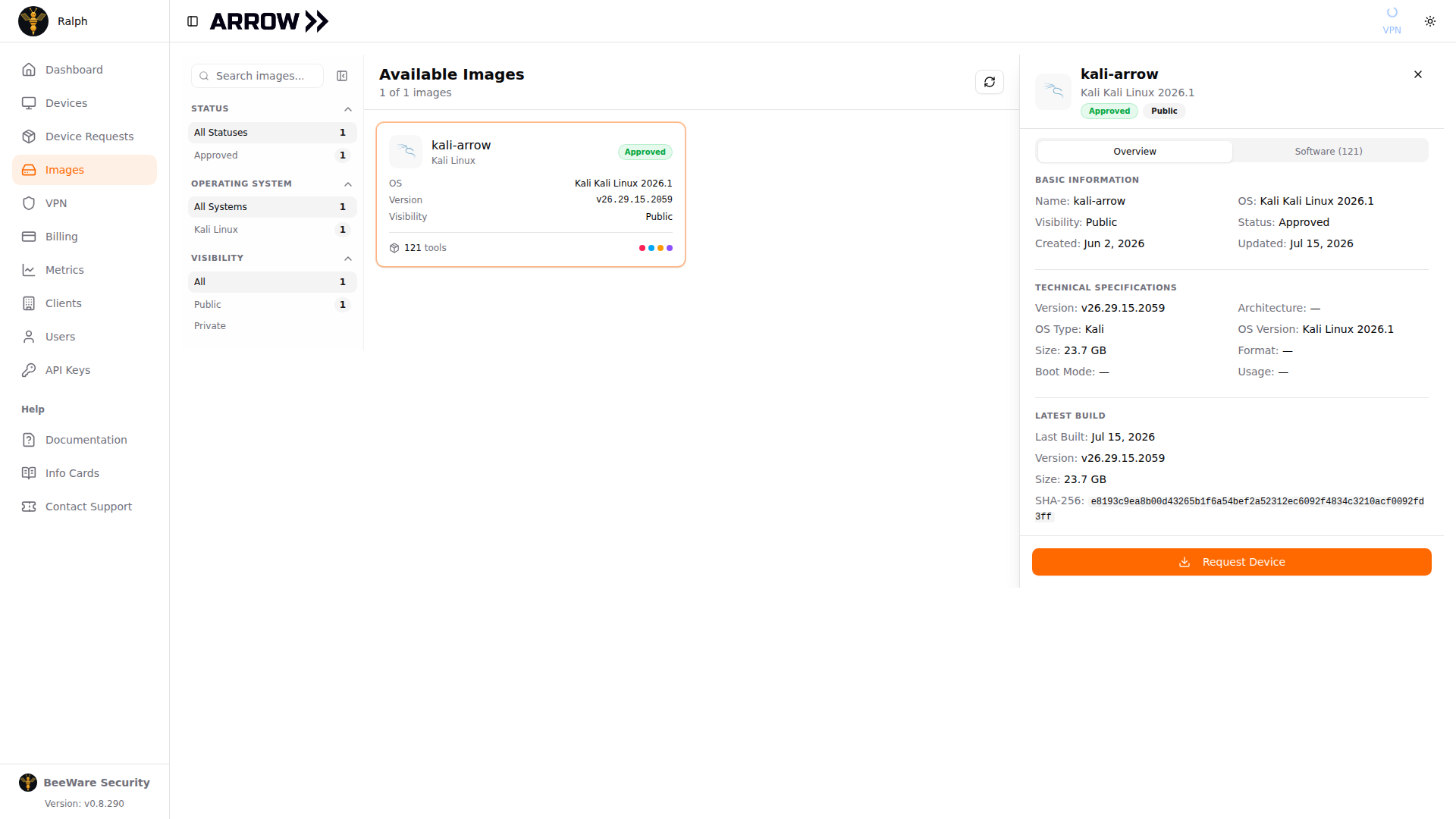Collapse the OPERATING SYSTEM filter section
This screenshot has width=1456, height=819.
point(348,184)
